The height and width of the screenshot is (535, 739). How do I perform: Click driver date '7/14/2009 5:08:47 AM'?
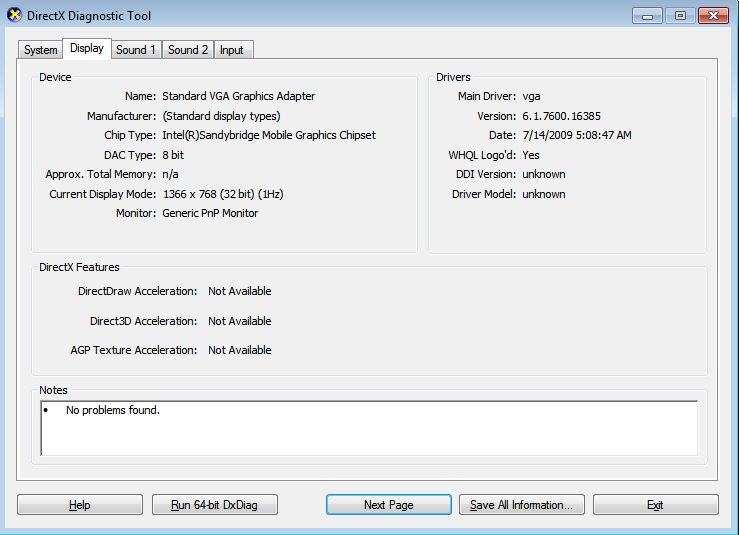pyautogui.click(x=577, y=135)
